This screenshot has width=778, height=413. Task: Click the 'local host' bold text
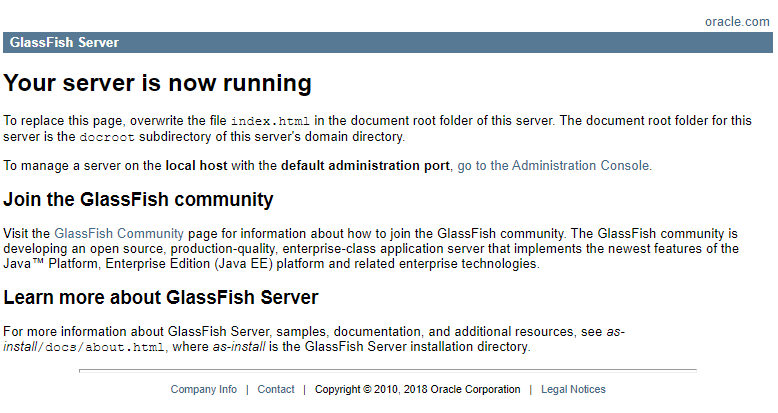point(196,166)
